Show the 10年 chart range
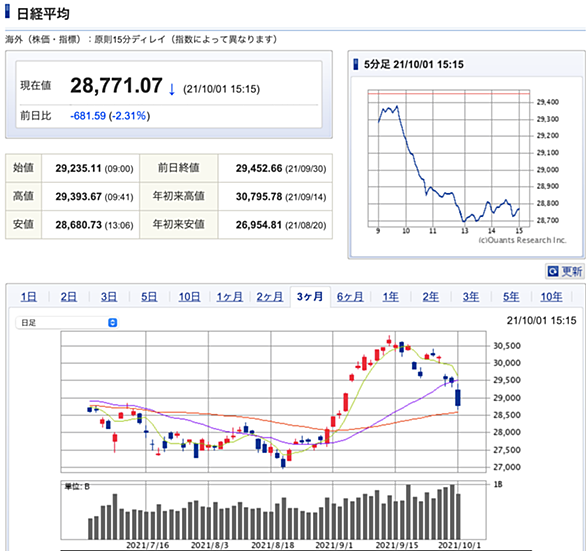The width and height of the screenshot is (586, 551). click(551, 297)
